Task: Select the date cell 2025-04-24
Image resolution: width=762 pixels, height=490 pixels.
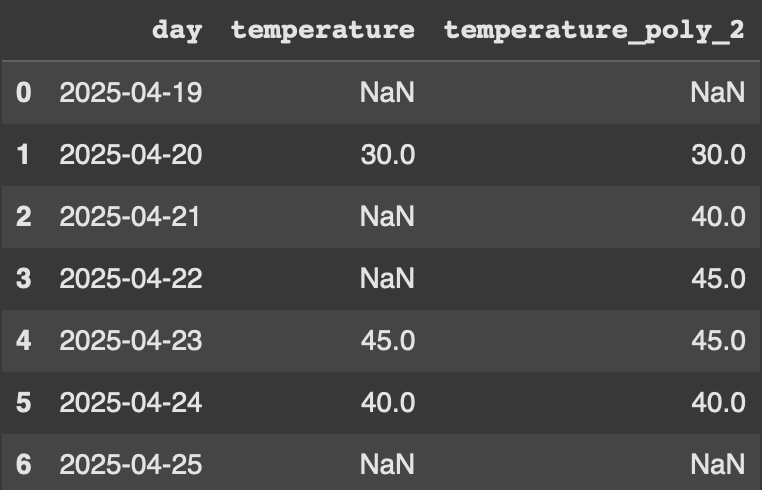Action: pyautogui.click(x=131, y=402)
